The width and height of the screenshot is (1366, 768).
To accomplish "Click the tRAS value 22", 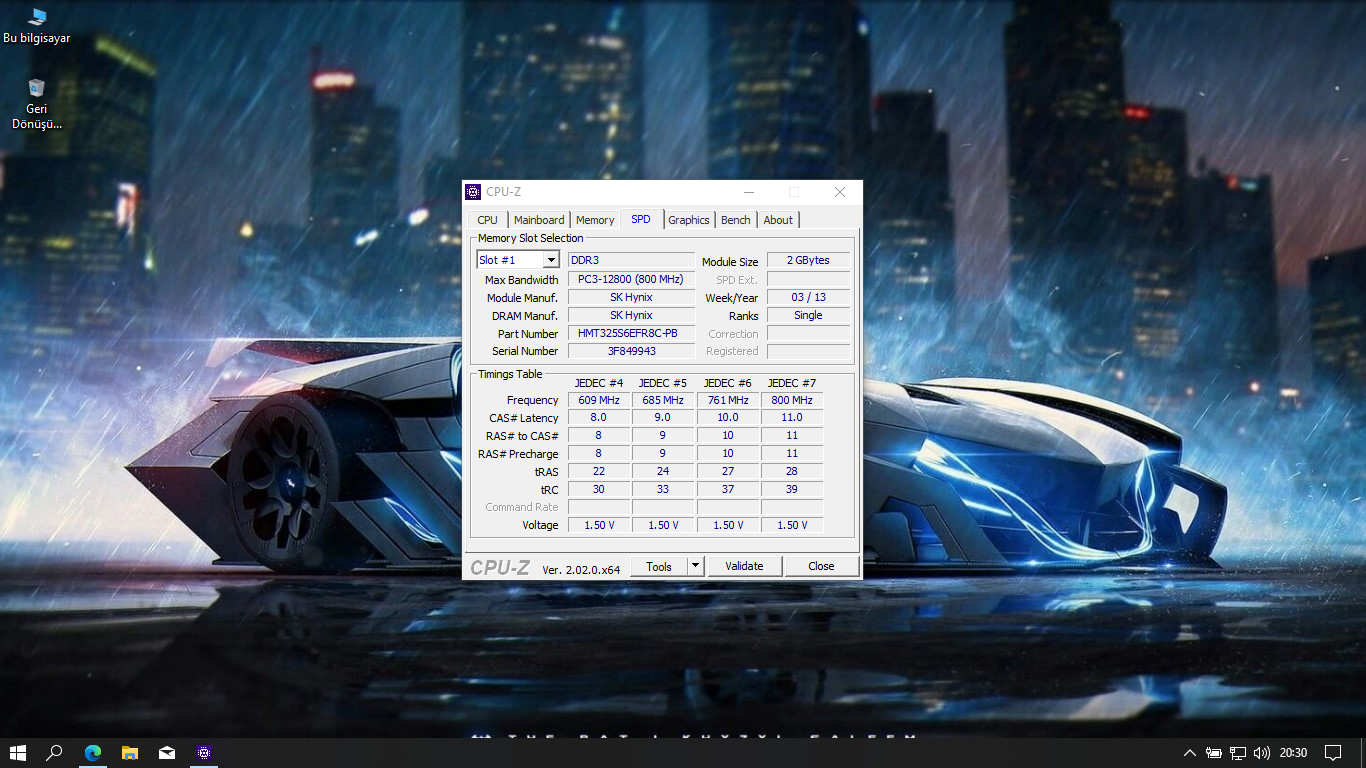I will point(599,471).
